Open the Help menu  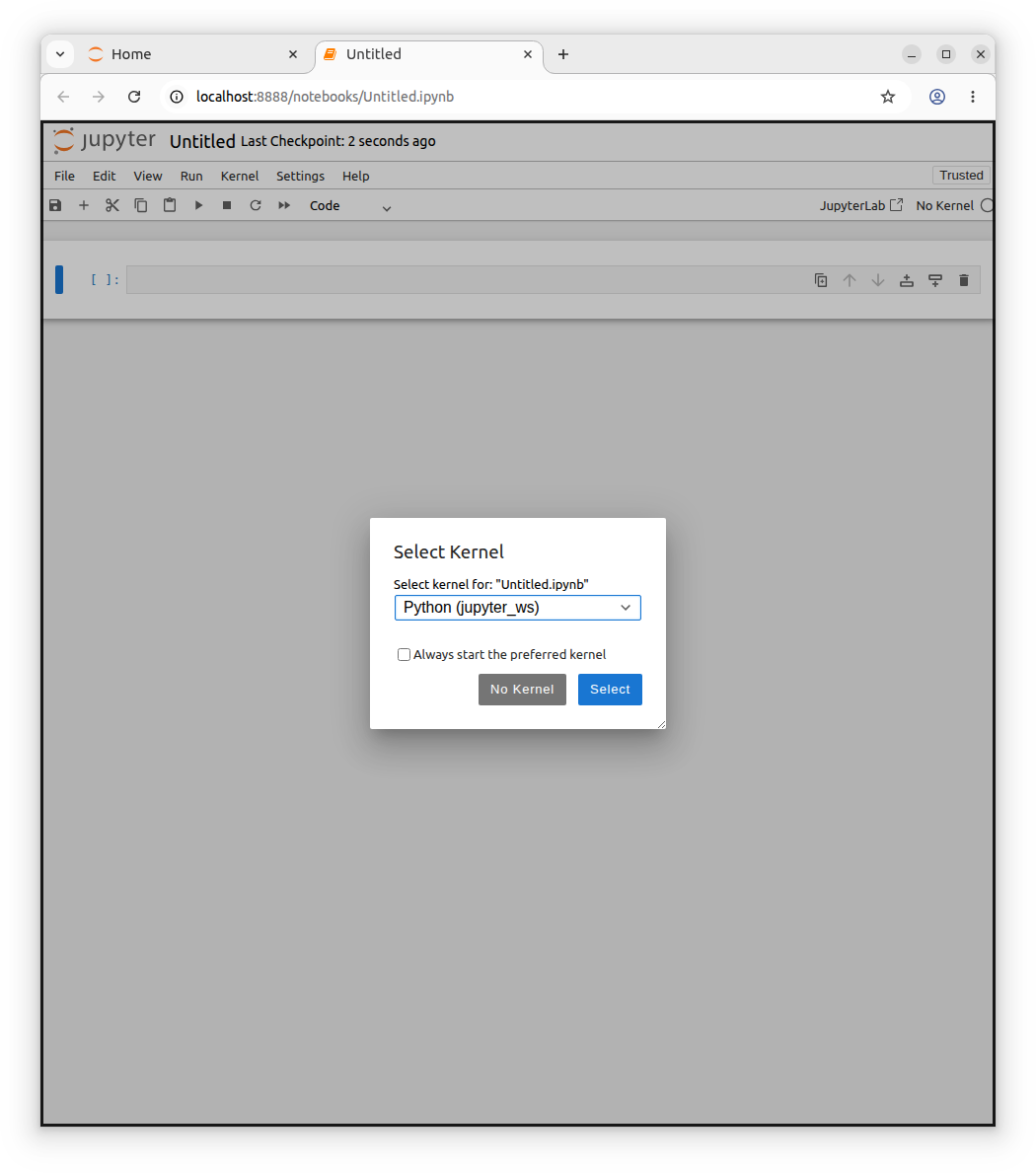coord(356,176)
